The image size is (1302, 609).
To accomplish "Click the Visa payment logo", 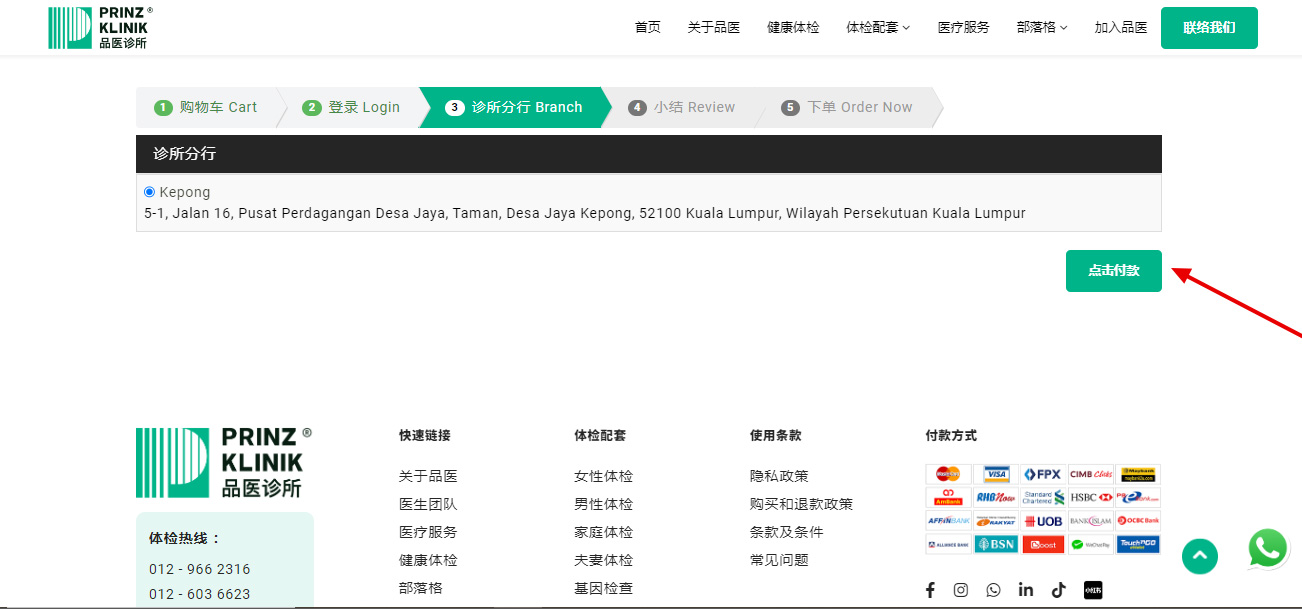I will coord(995,474).
